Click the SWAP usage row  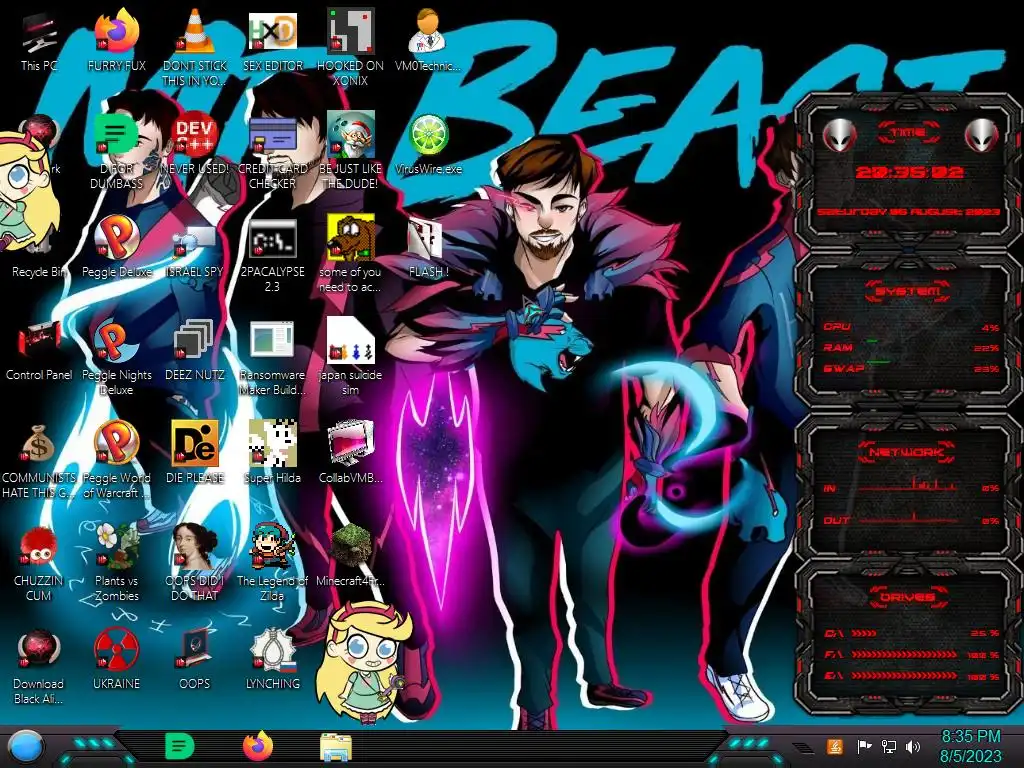point(912,369)
